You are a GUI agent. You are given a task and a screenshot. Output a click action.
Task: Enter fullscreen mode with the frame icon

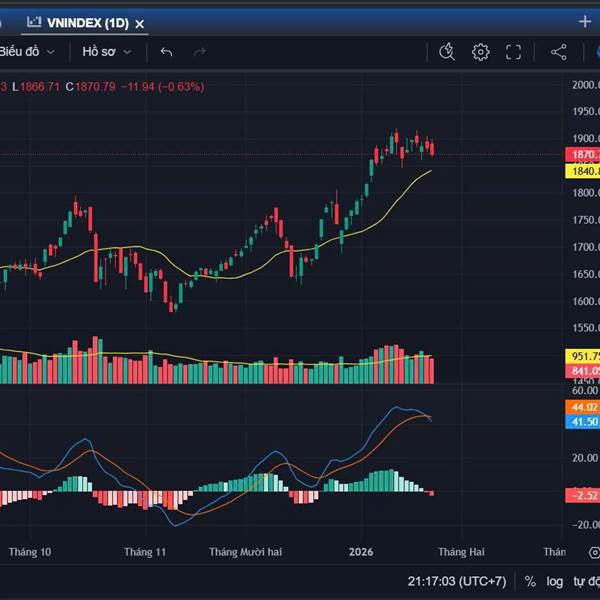pyautogui.click(x=514, y=52)
